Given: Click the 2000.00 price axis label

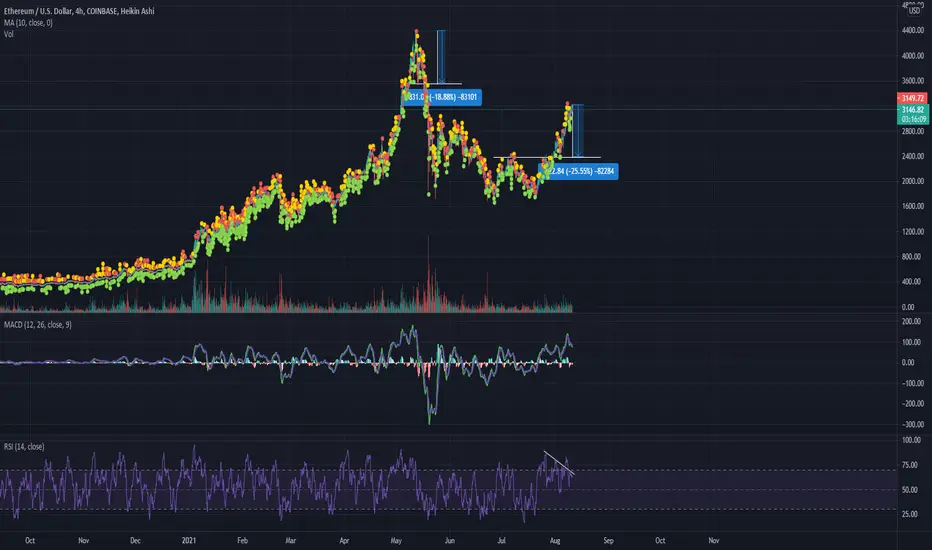Looking at the screenshot, I should coord(912,181).
